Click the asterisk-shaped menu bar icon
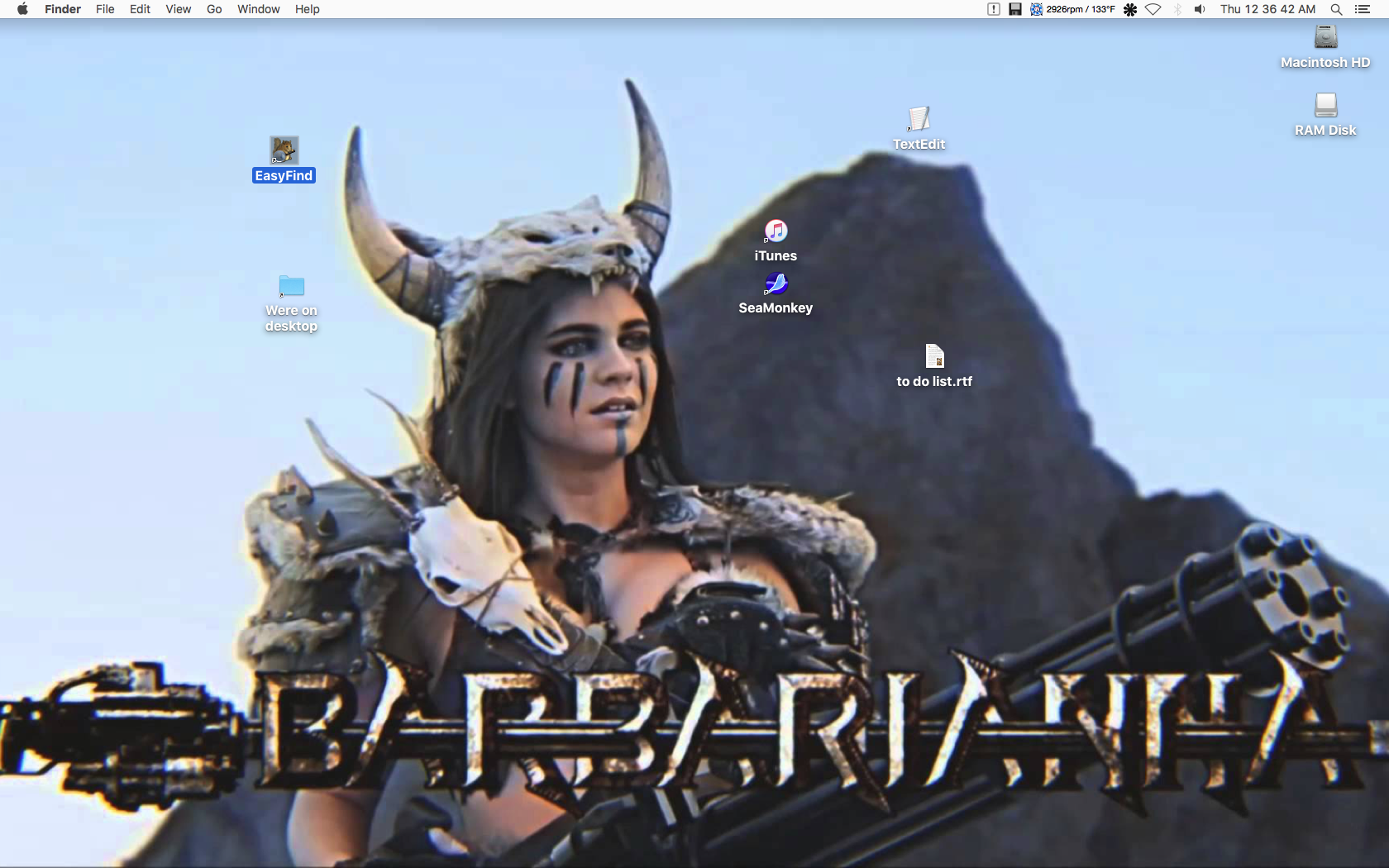 pyautogui.click(x=1130, y=9)
